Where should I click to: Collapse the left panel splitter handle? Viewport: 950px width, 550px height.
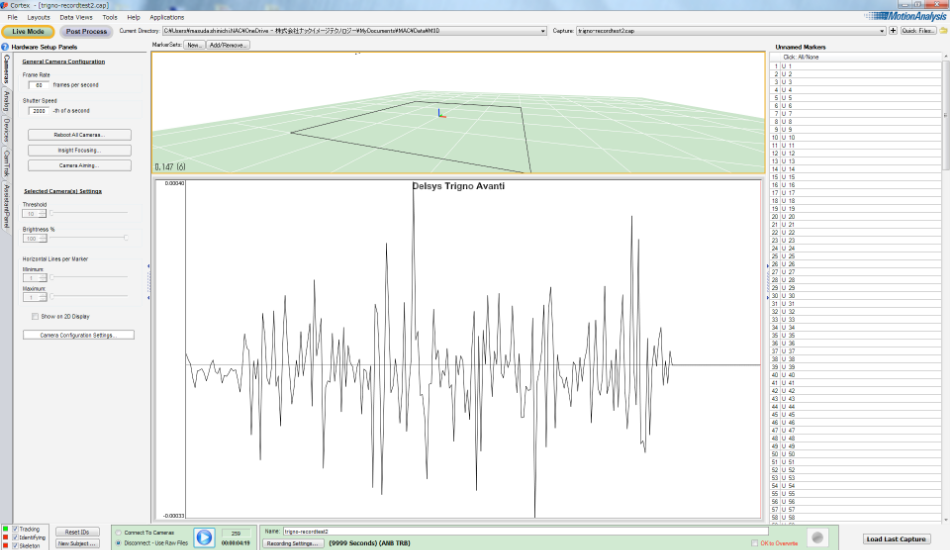pyautogui.click(x=148, y=282)
